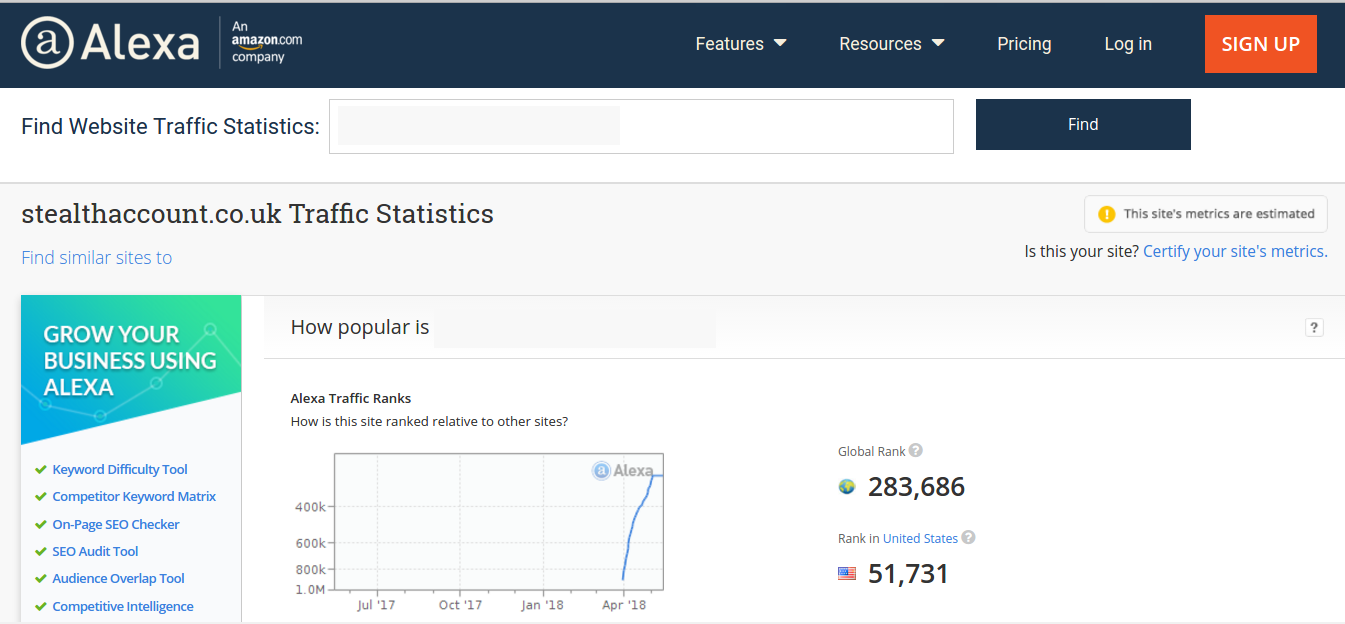The width and height of the screenshot is (1345, 624).
Task: Click the US flag icon beside 51,731
Action: [847, 573]
